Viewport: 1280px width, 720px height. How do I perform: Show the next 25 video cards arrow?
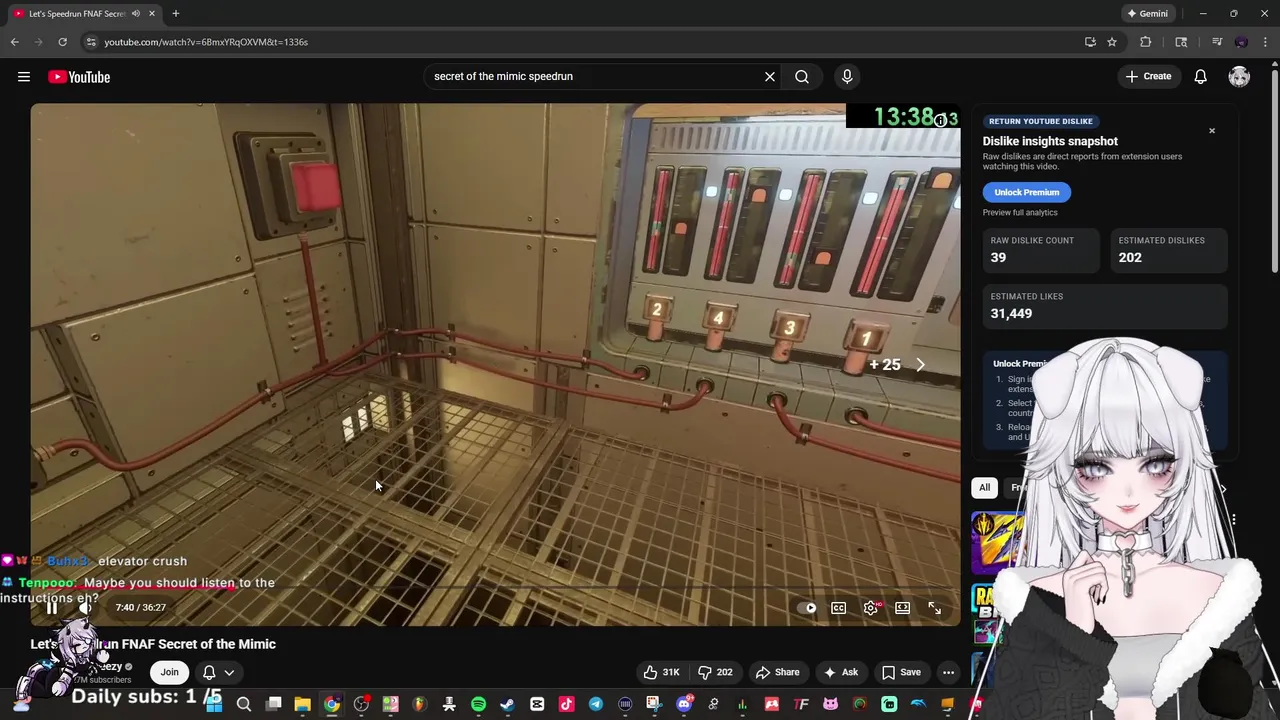(921, 365)
